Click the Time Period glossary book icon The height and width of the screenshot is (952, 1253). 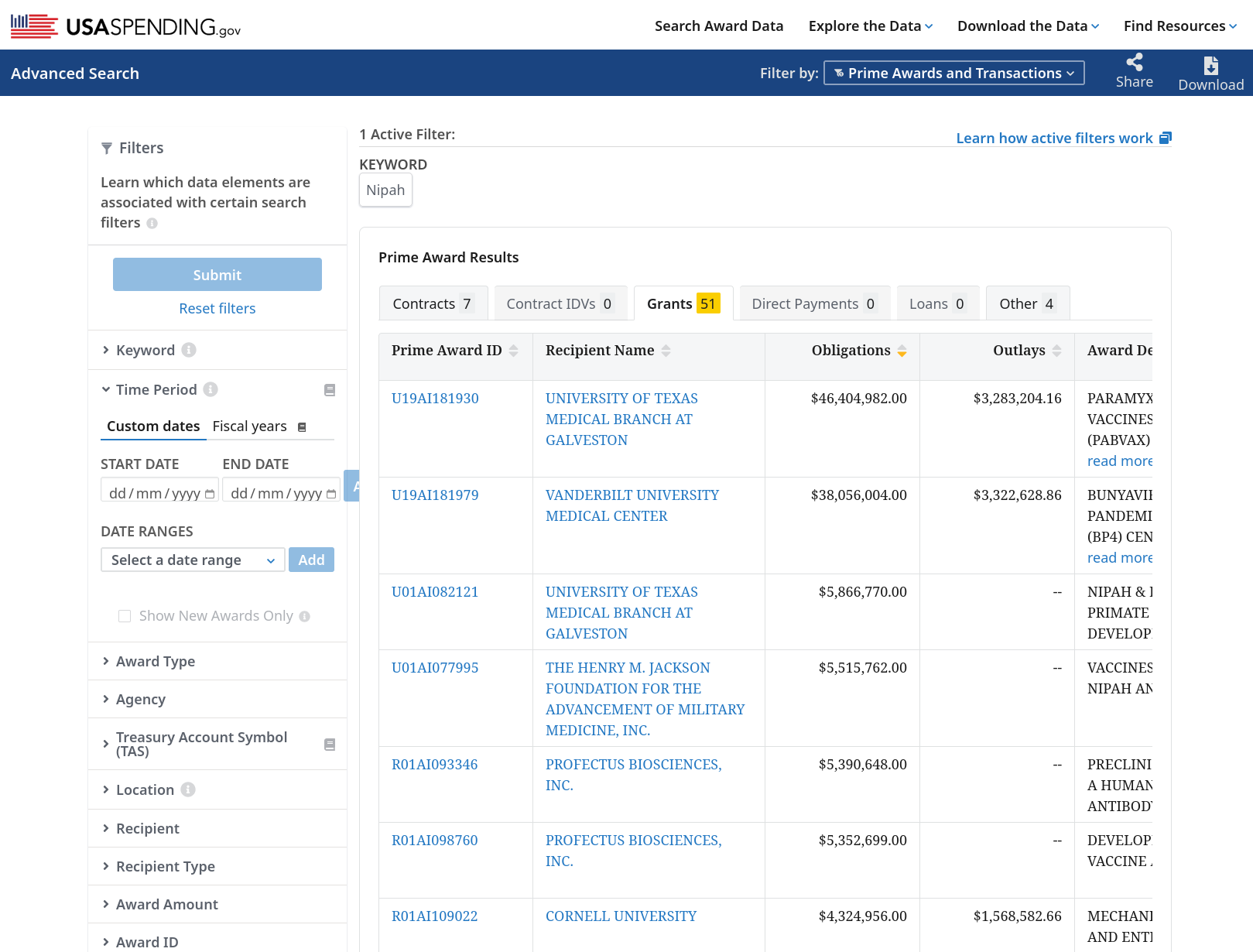pyautogui.click(x=330, y=390)
